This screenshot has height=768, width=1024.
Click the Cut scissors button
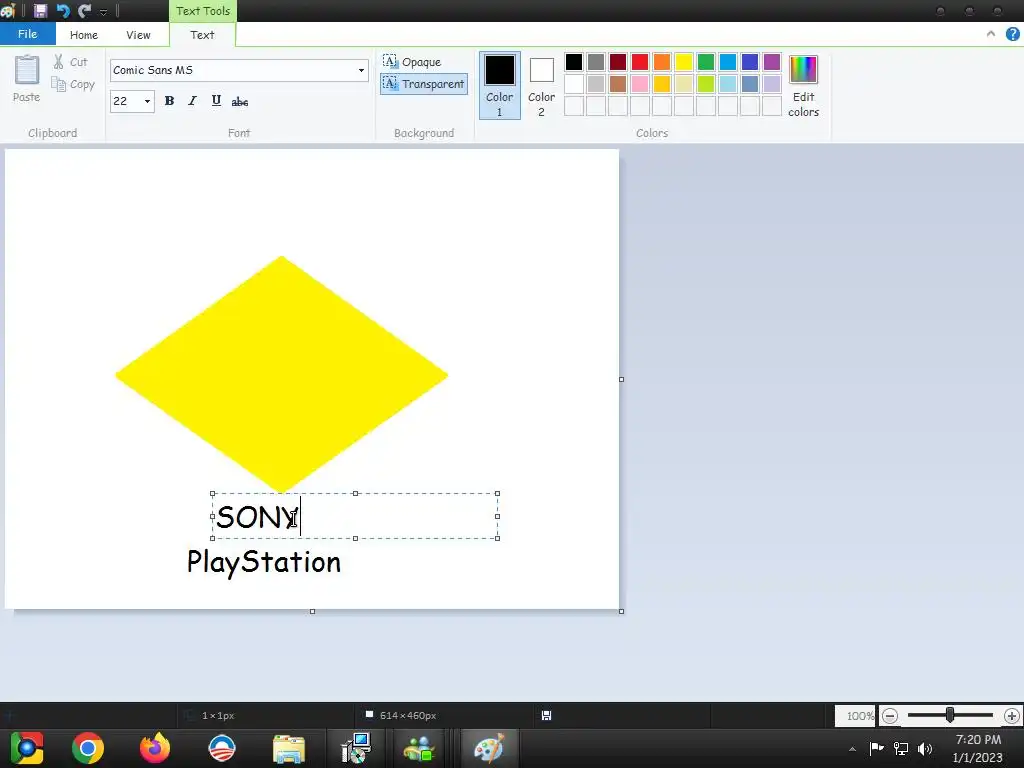pos(71,62)
